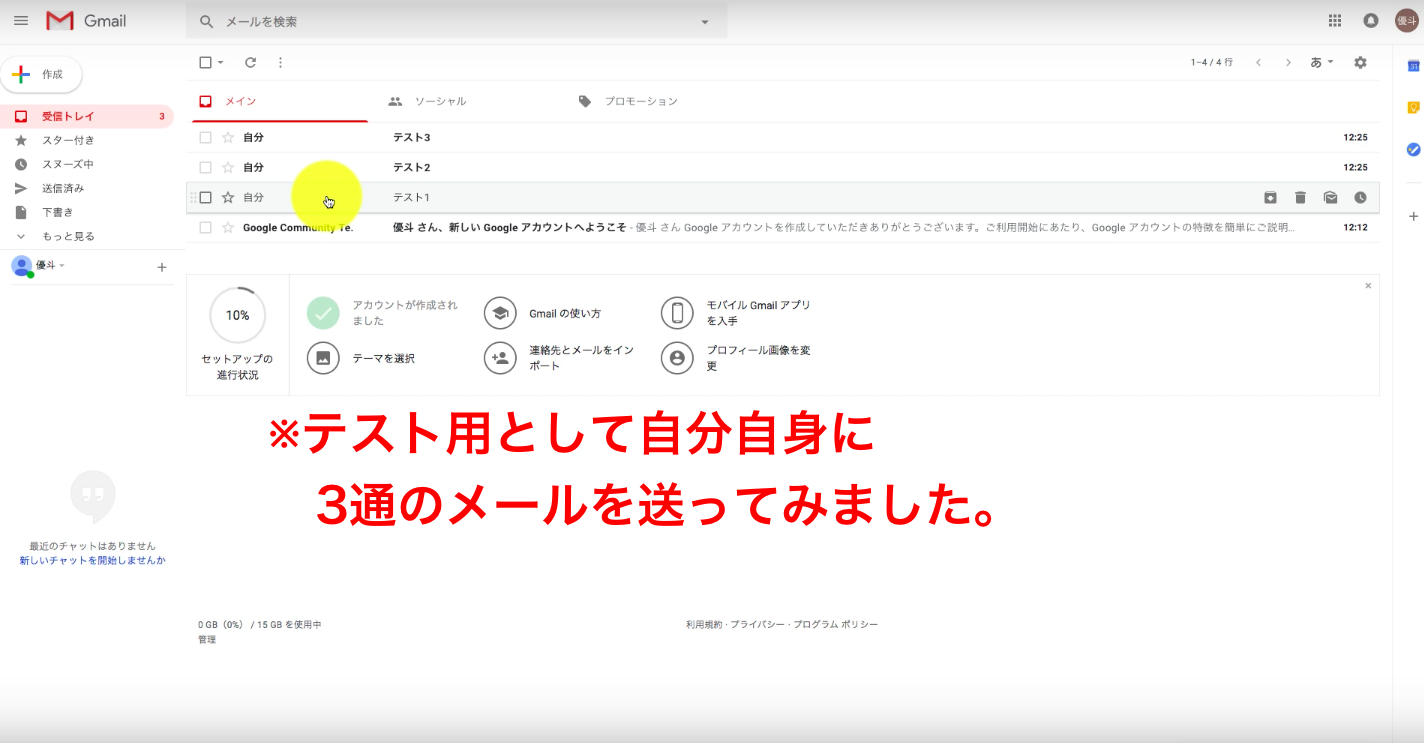Click Gmail の使い方 setup icon
1424x743 pixels.
tap(500, 313)
